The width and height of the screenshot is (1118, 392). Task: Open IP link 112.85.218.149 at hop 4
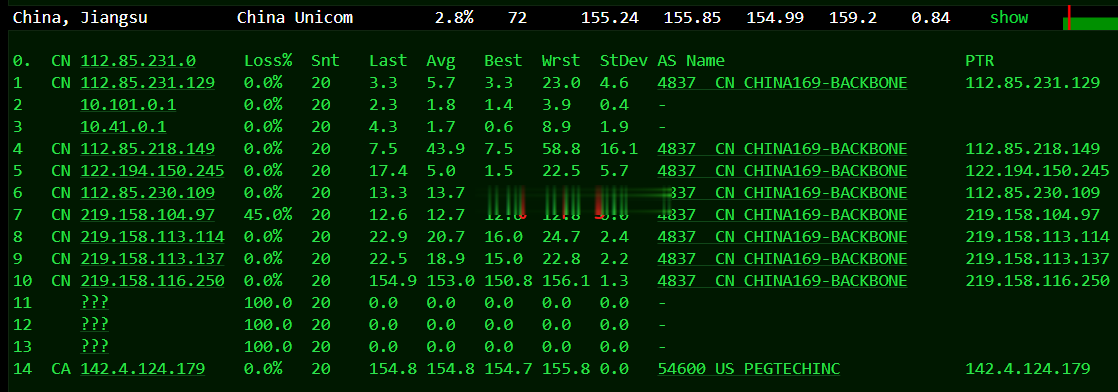[x=148, y=149]
